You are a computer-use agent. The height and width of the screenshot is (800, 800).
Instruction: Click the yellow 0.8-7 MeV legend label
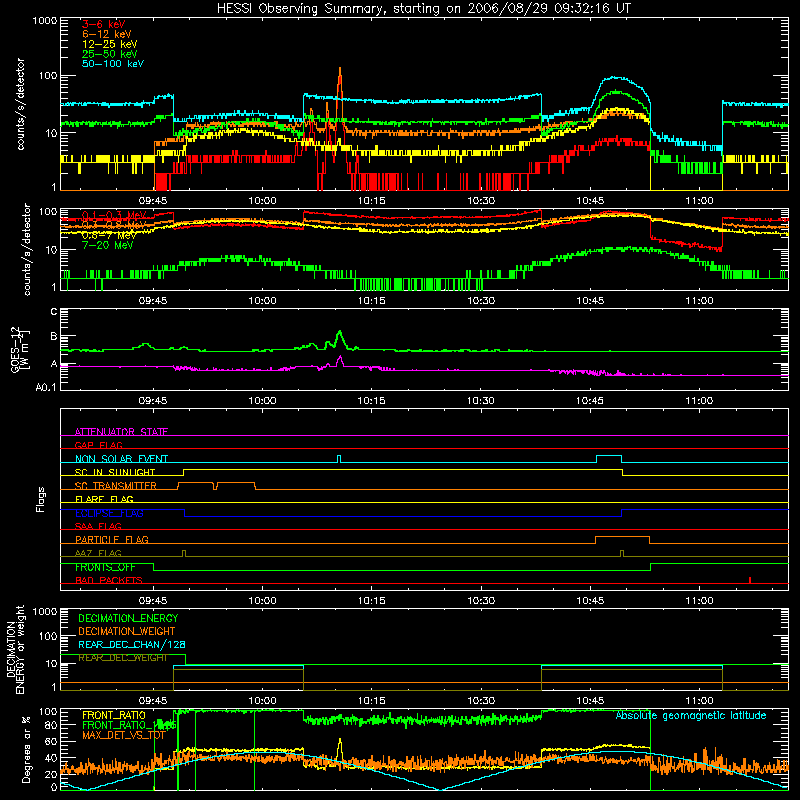click(109, 235)
